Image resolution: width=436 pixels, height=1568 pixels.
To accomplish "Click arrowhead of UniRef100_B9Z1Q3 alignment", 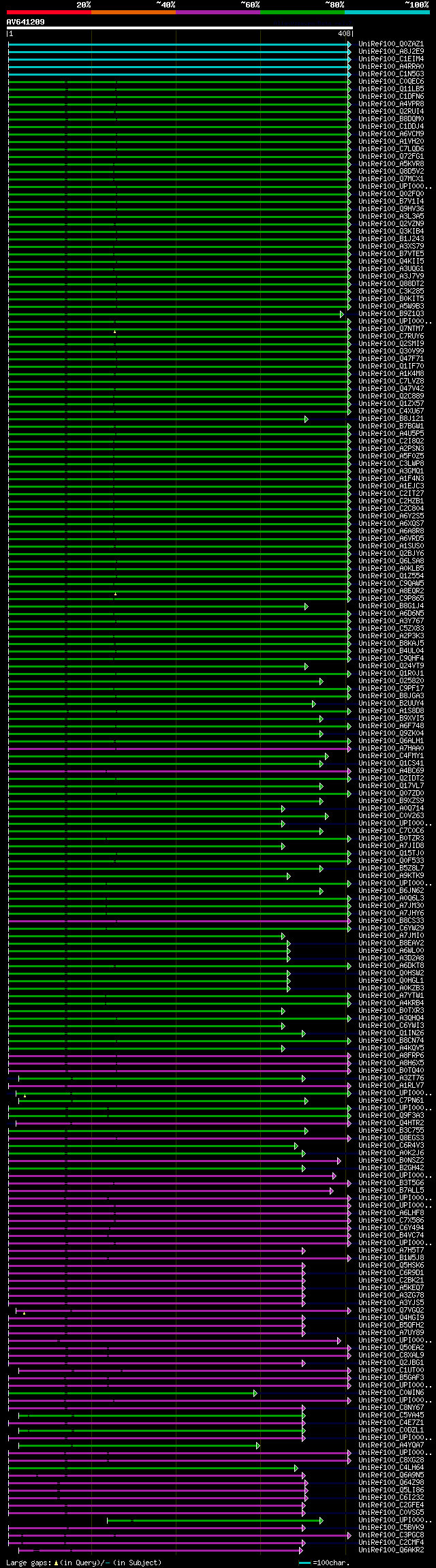I will pos(343,314).
